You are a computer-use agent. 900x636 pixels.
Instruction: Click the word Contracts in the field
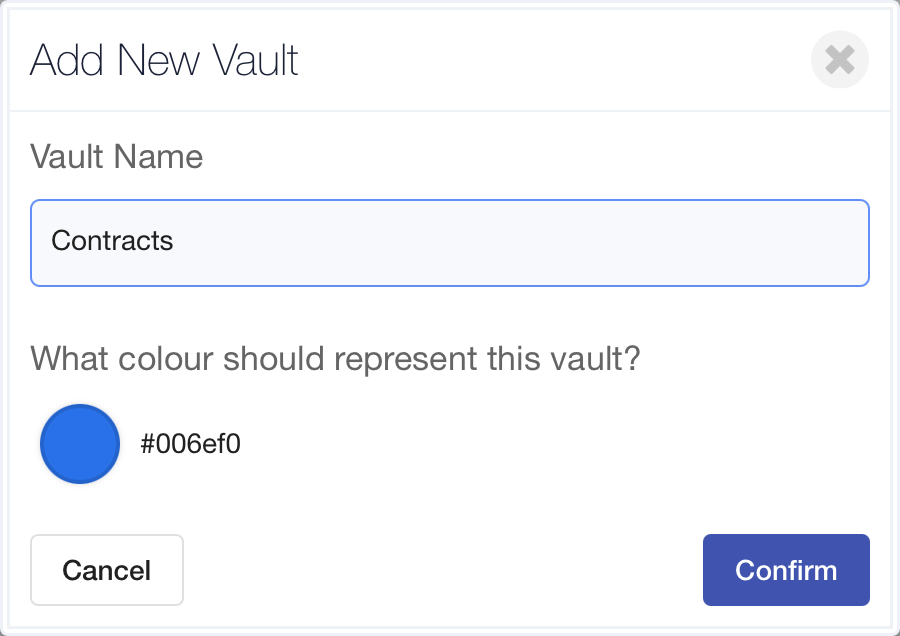click(x=112, y=241)
